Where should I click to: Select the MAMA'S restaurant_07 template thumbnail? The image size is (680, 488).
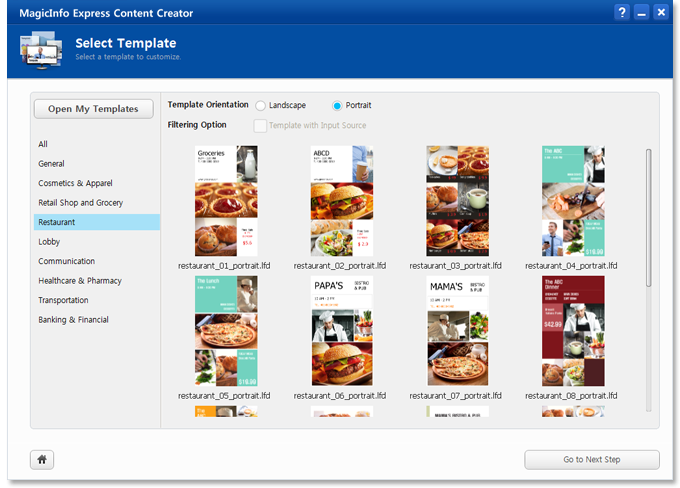[x=458, y=331]
